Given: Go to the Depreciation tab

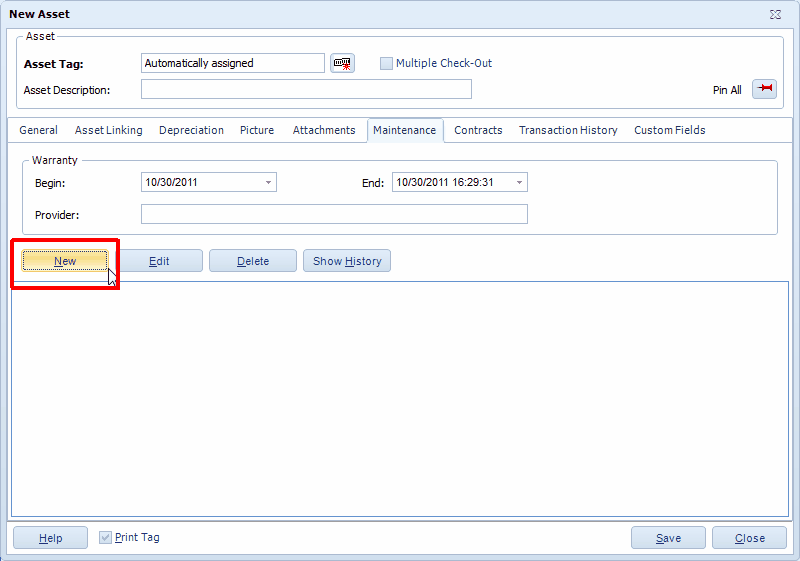Looking at the screenshot, I should tap(191, 130).
